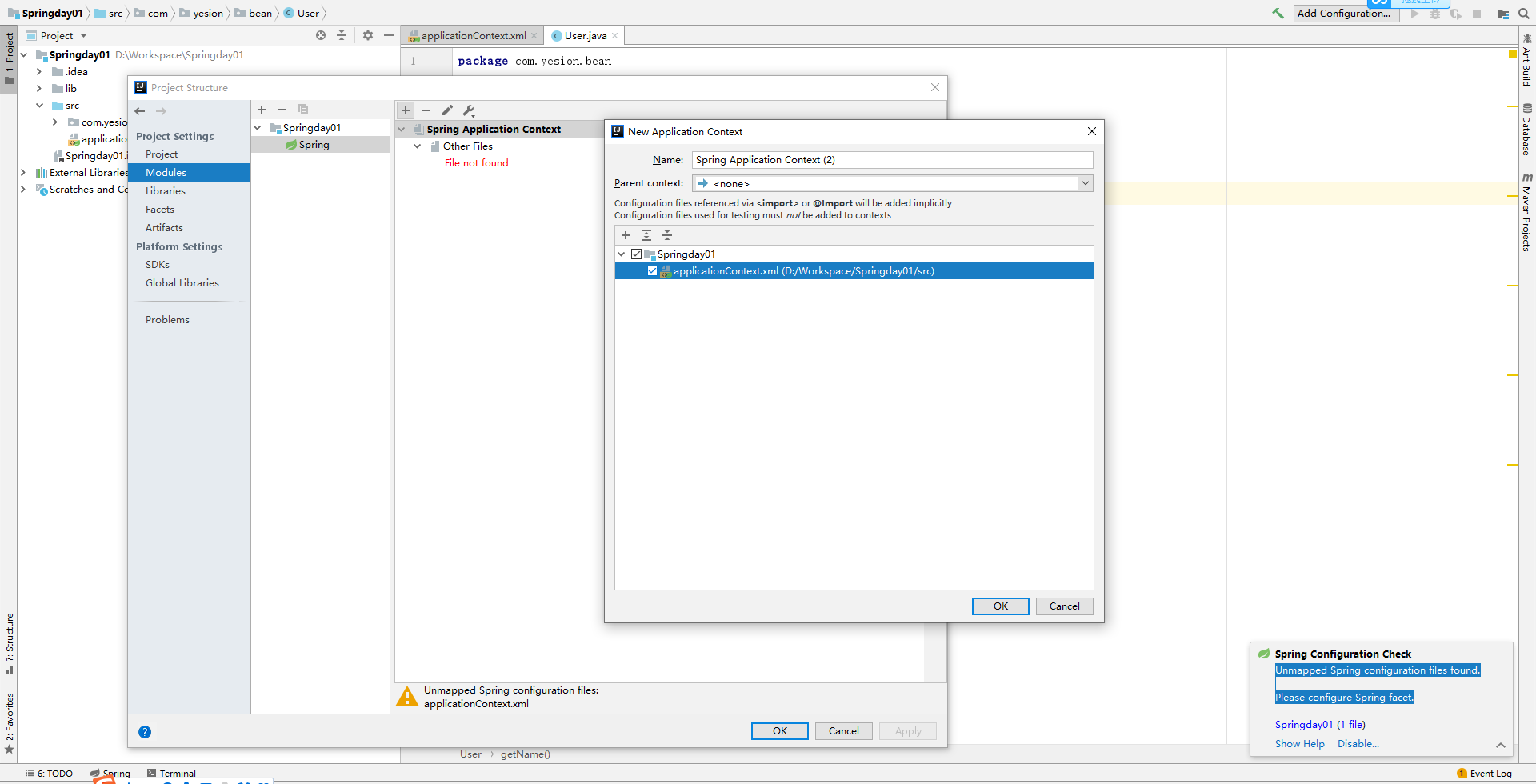Edit the Spring context with the pencil icon

coord(447,110)
